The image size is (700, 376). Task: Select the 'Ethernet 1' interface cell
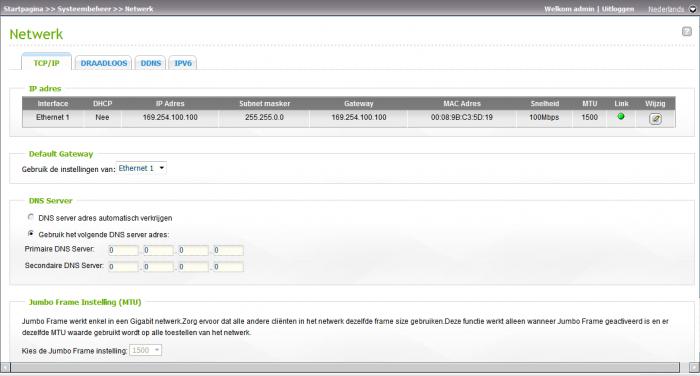53,117
